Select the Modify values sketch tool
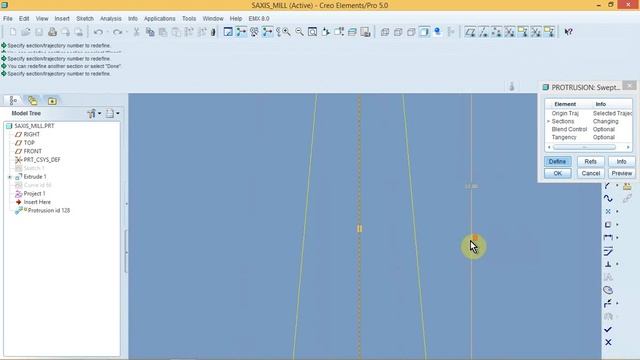640x360 pixels. 608,251
